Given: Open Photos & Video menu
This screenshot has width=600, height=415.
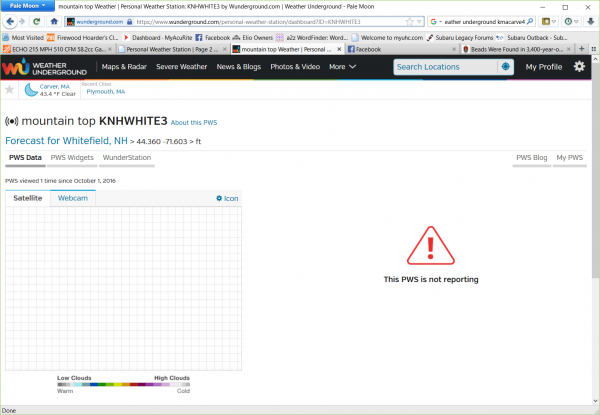Looking at the screenshot, I should tap(295, 67).
